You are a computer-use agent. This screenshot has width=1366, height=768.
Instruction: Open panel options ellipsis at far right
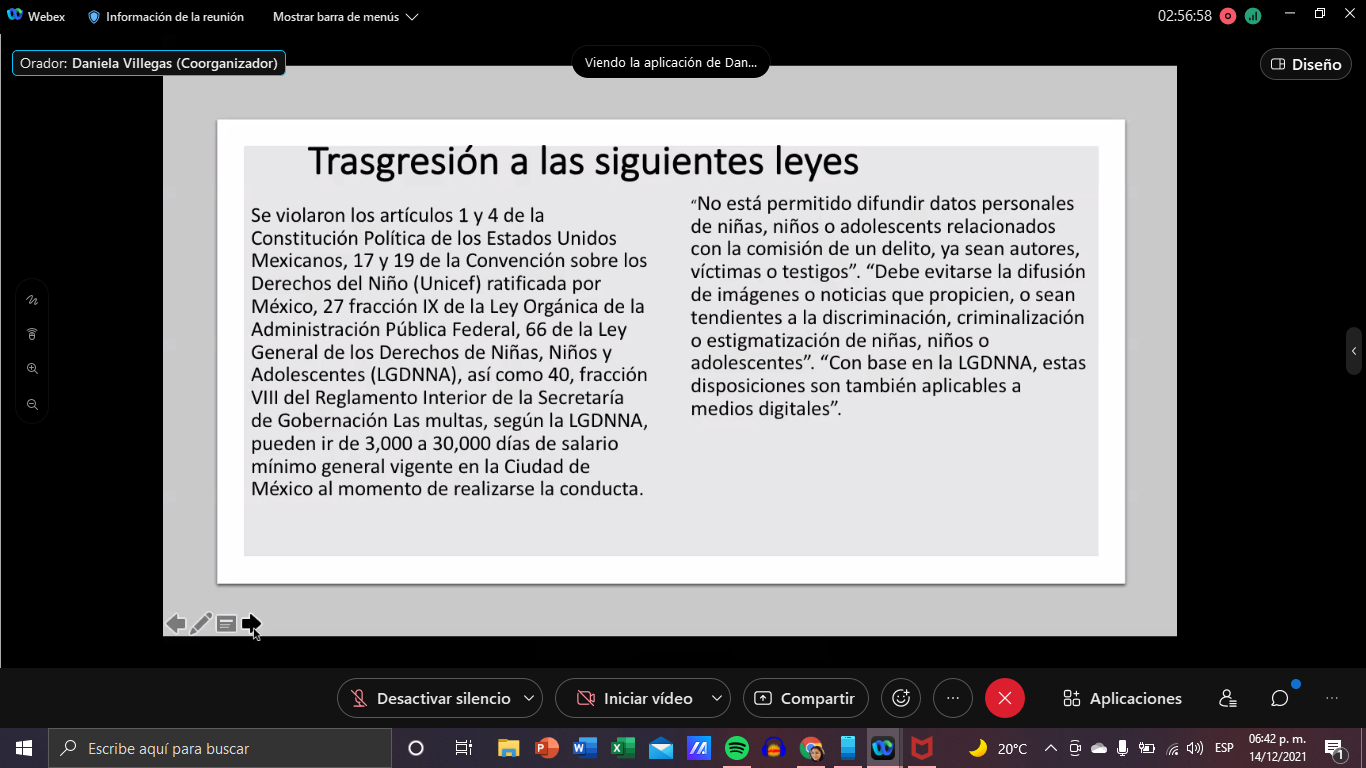tap(1332, 698)
